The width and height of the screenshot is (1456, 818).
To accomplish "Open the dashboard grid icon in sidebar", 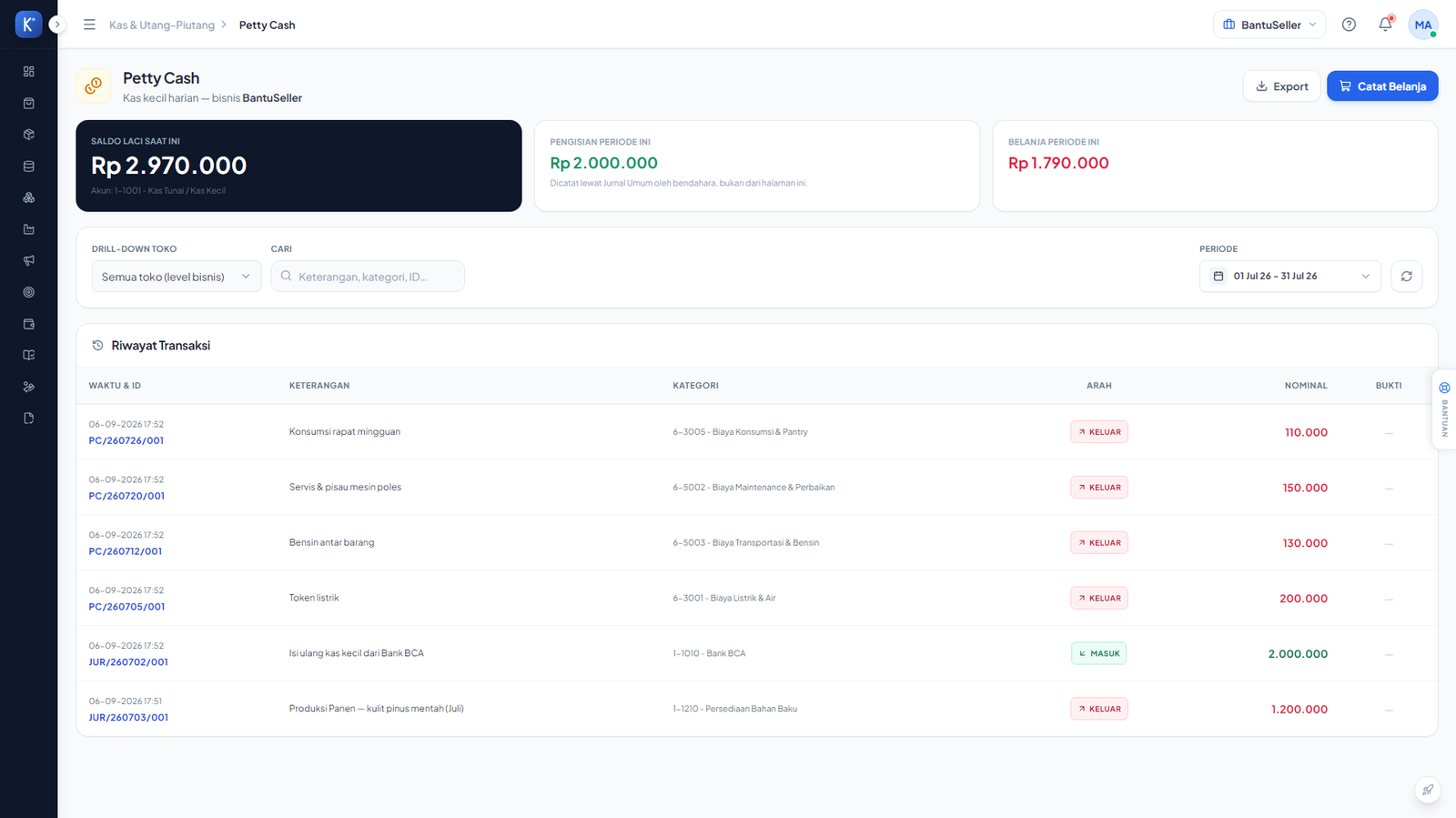I will tap(28, 71).
